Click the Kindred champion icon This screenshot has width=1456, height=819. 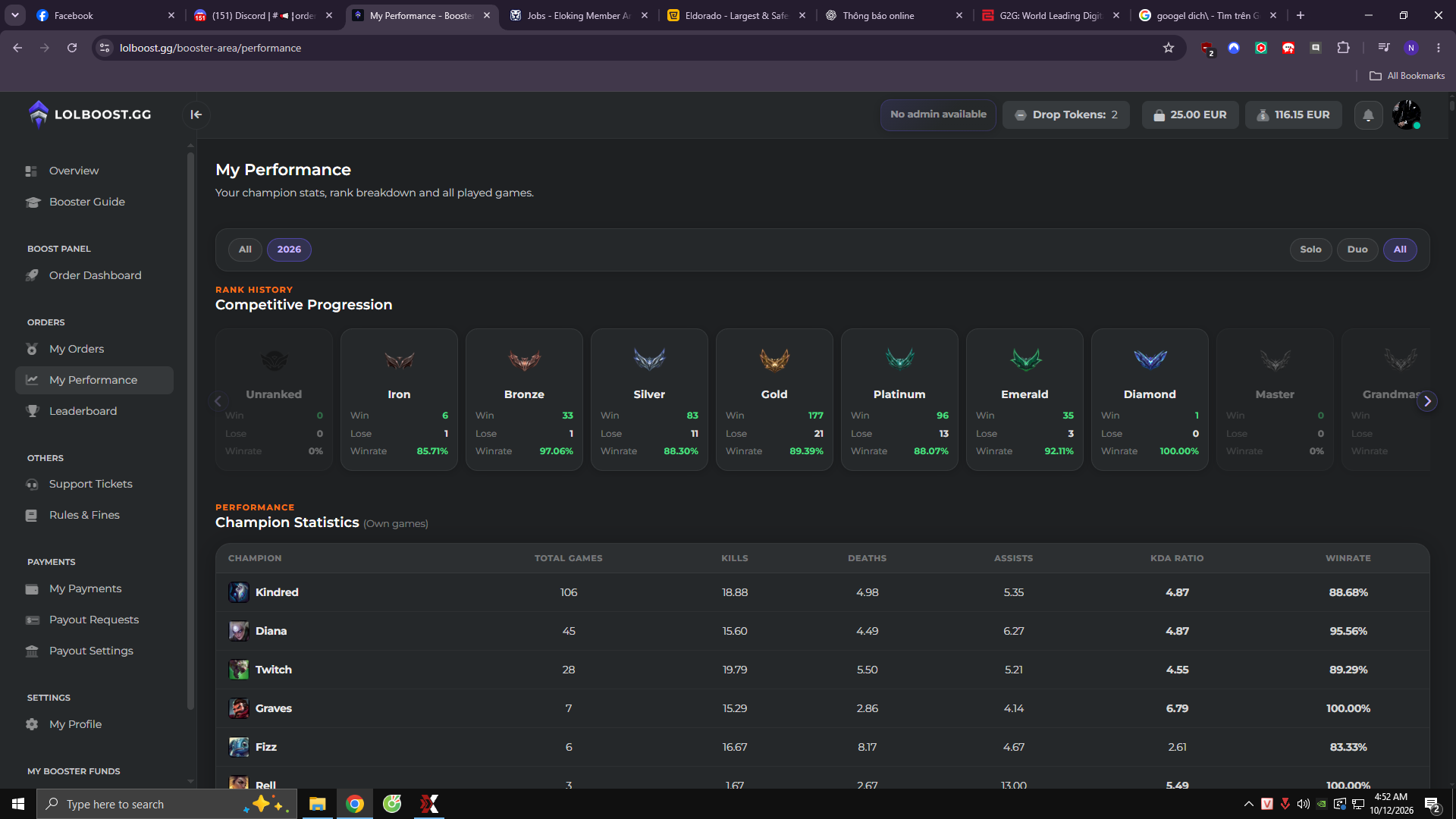pyautogui.click(x=239, y=592)
